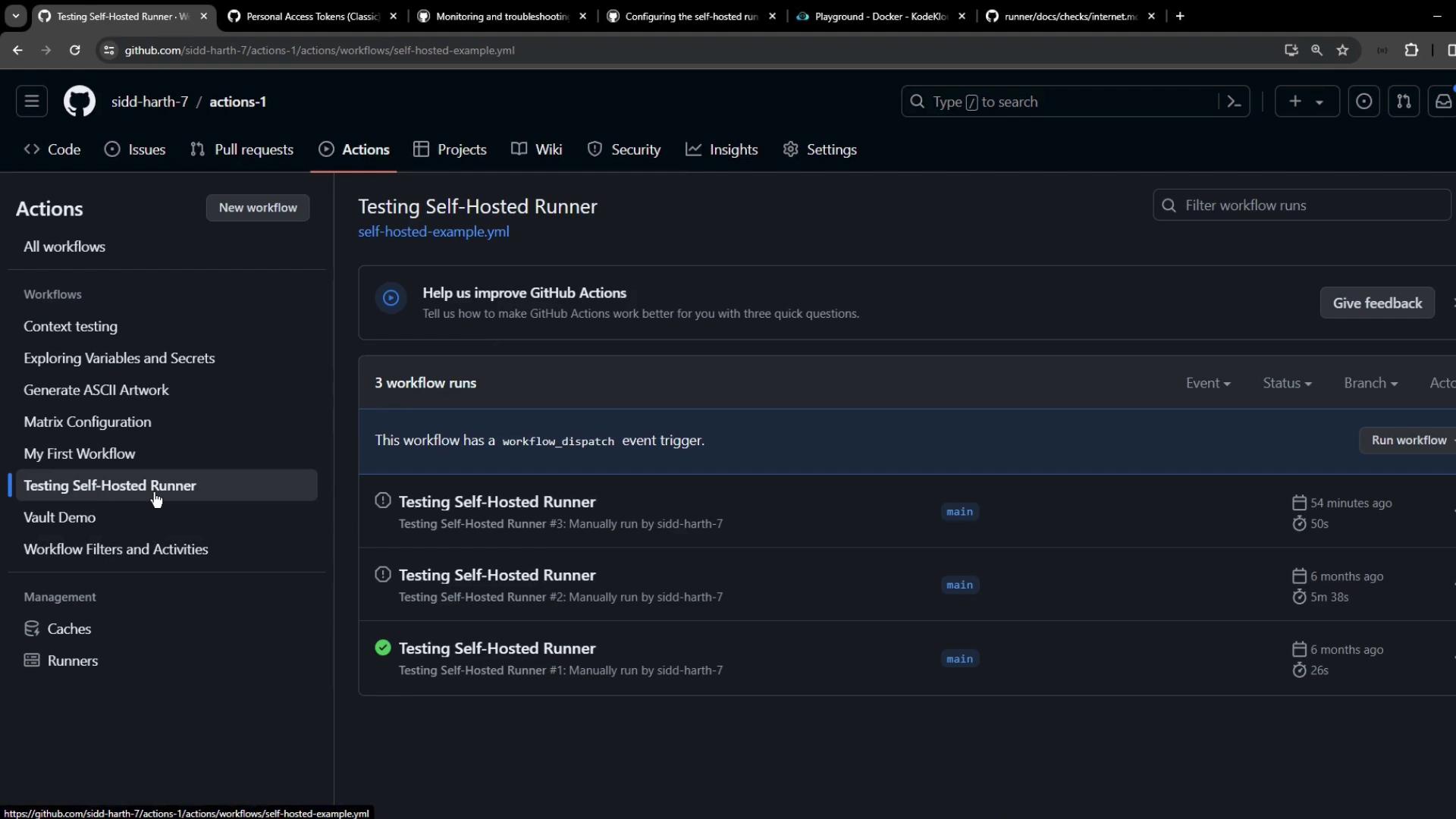Open the command palette icon

(1234, 102)
